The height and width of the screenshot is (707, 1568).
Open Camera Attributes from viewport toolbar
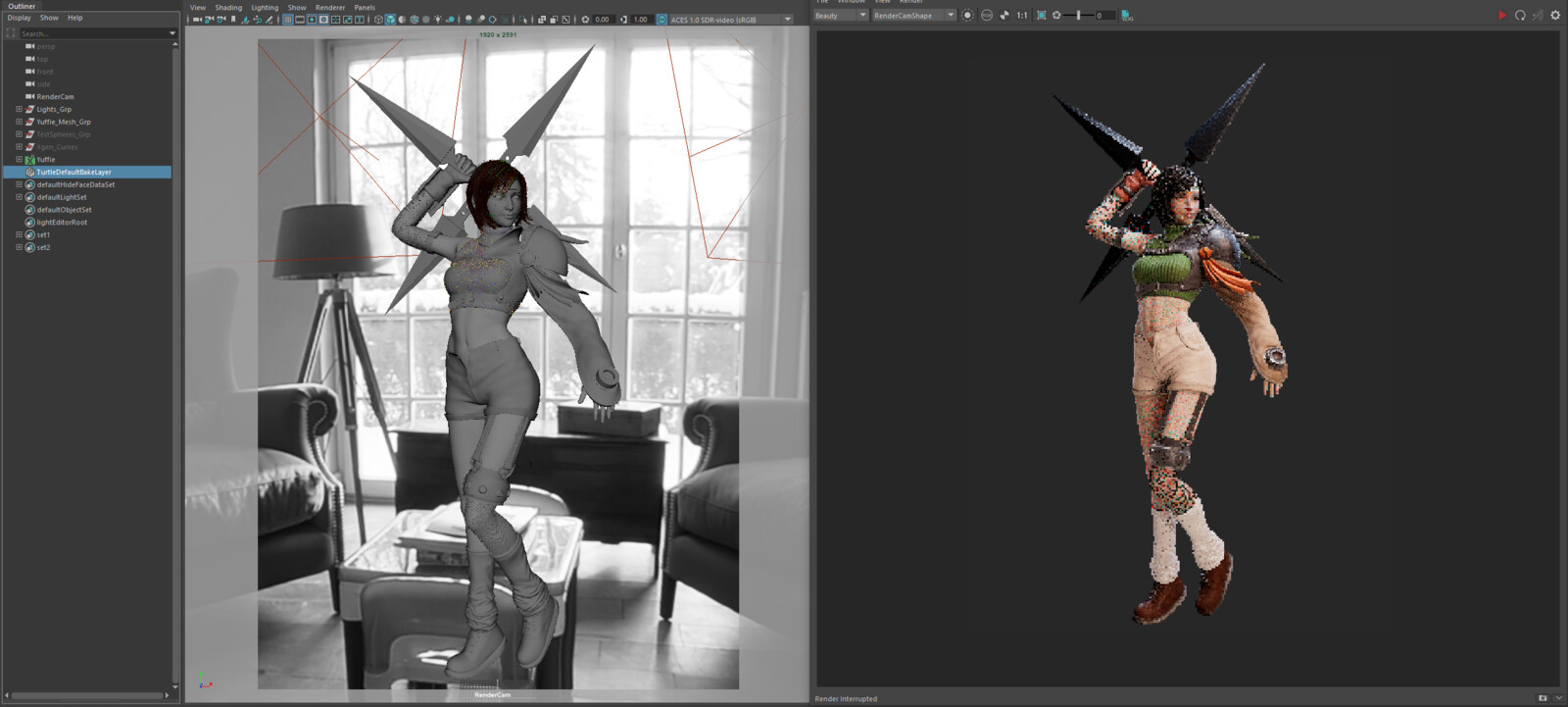click(x=221, y=20)
